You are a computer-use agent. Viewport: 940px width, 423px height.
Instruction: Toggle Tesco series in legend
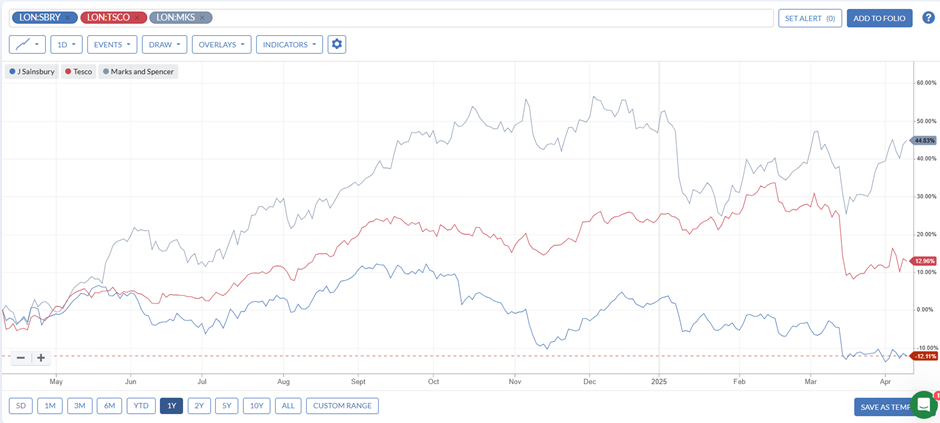click(x=78, y=72)
